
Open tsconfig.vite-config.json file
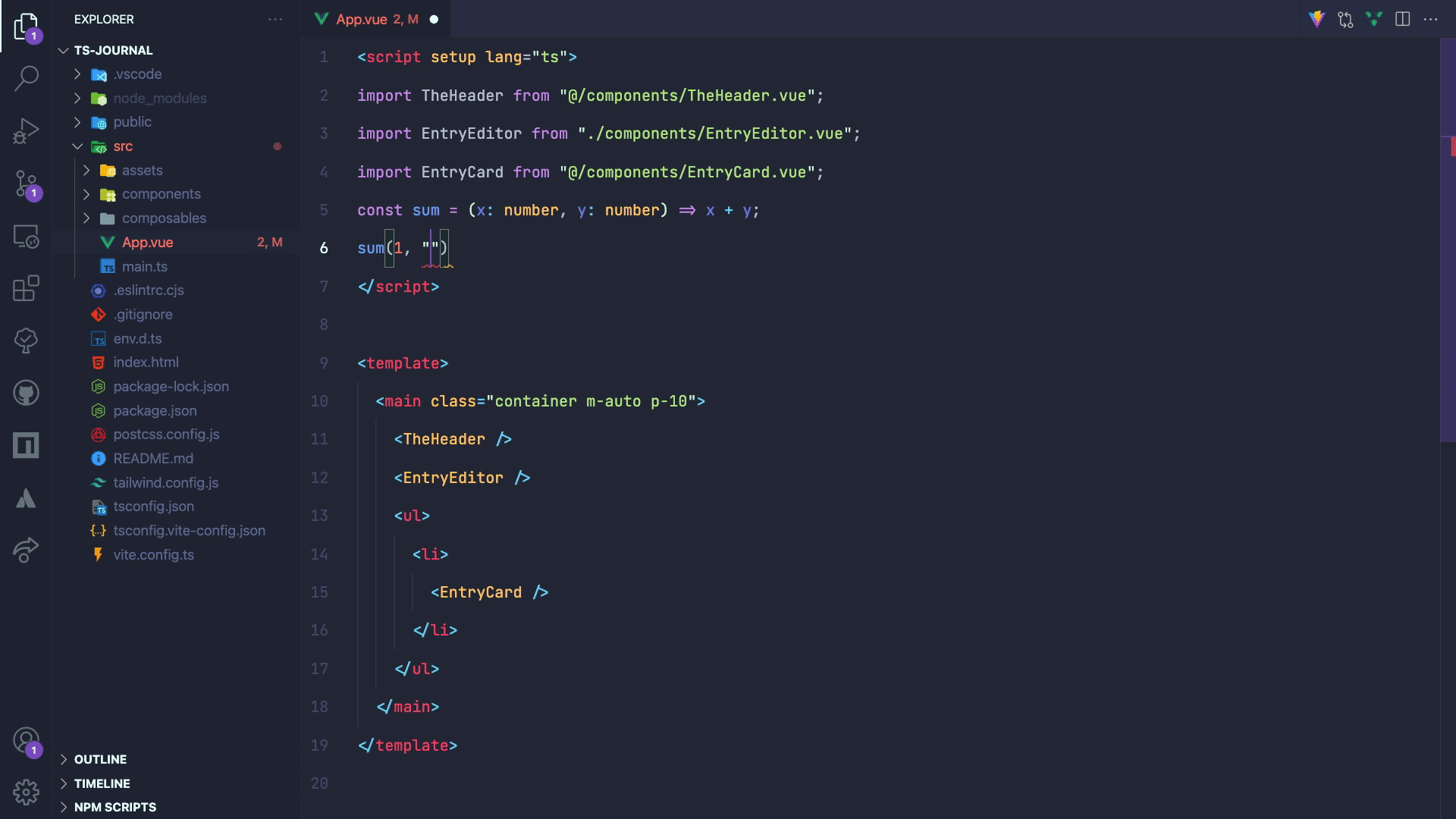pos(177,530)
